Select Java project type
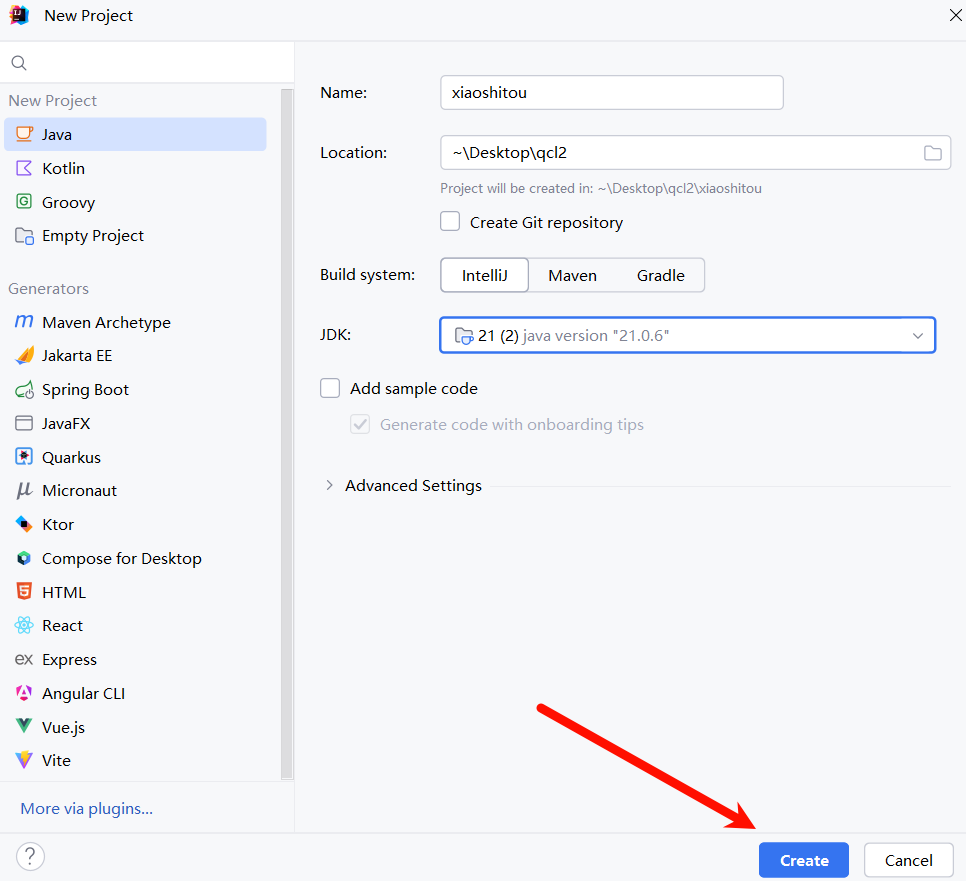This screenshot has height=881, width=966. [x=135, y=134]
